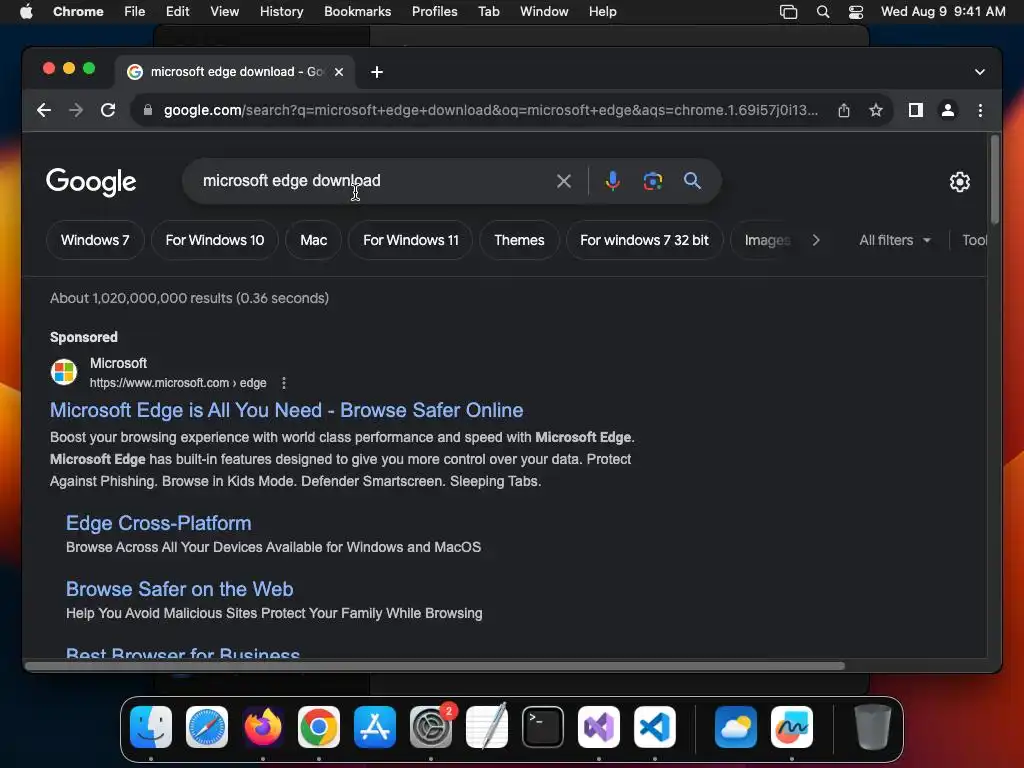Open Visual Studio Code from the Dock
Viewport: 1024px width, 768px height.
655,727
